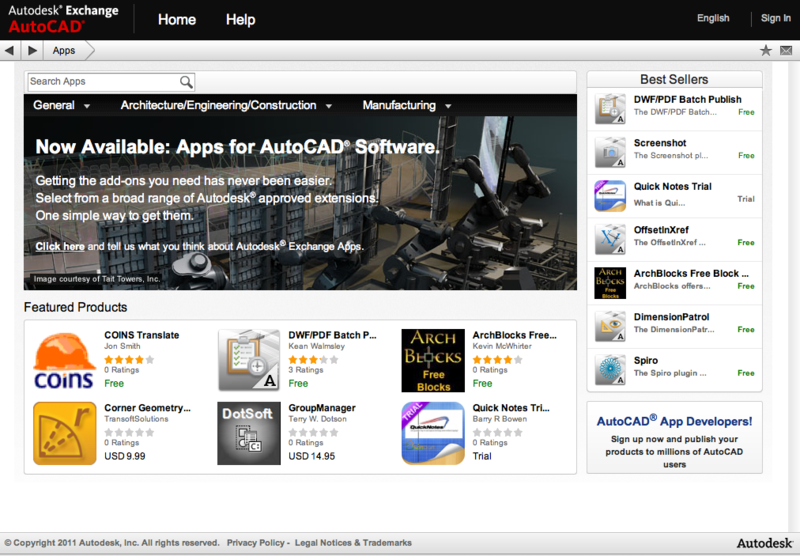Click the COINS Translate app icon
800x556 pixels.
(65, 361)
